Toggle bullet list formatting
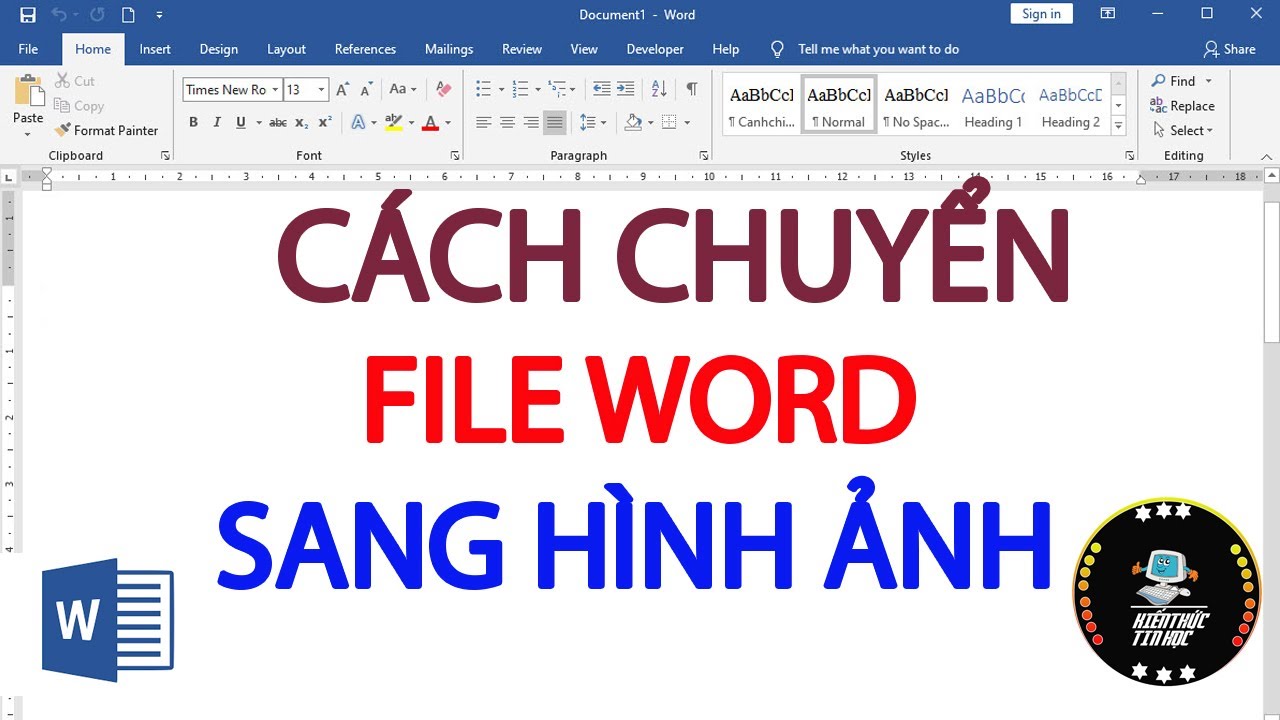The width and height of the screenshot is (1280, 720). click(483, 89)
